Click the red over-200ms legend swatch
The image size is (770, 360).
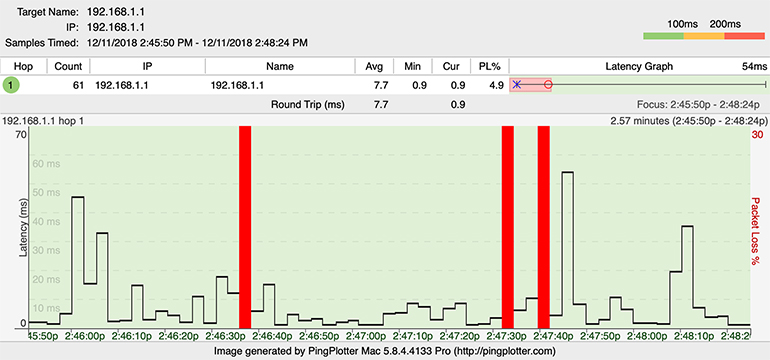coord(745,36)
